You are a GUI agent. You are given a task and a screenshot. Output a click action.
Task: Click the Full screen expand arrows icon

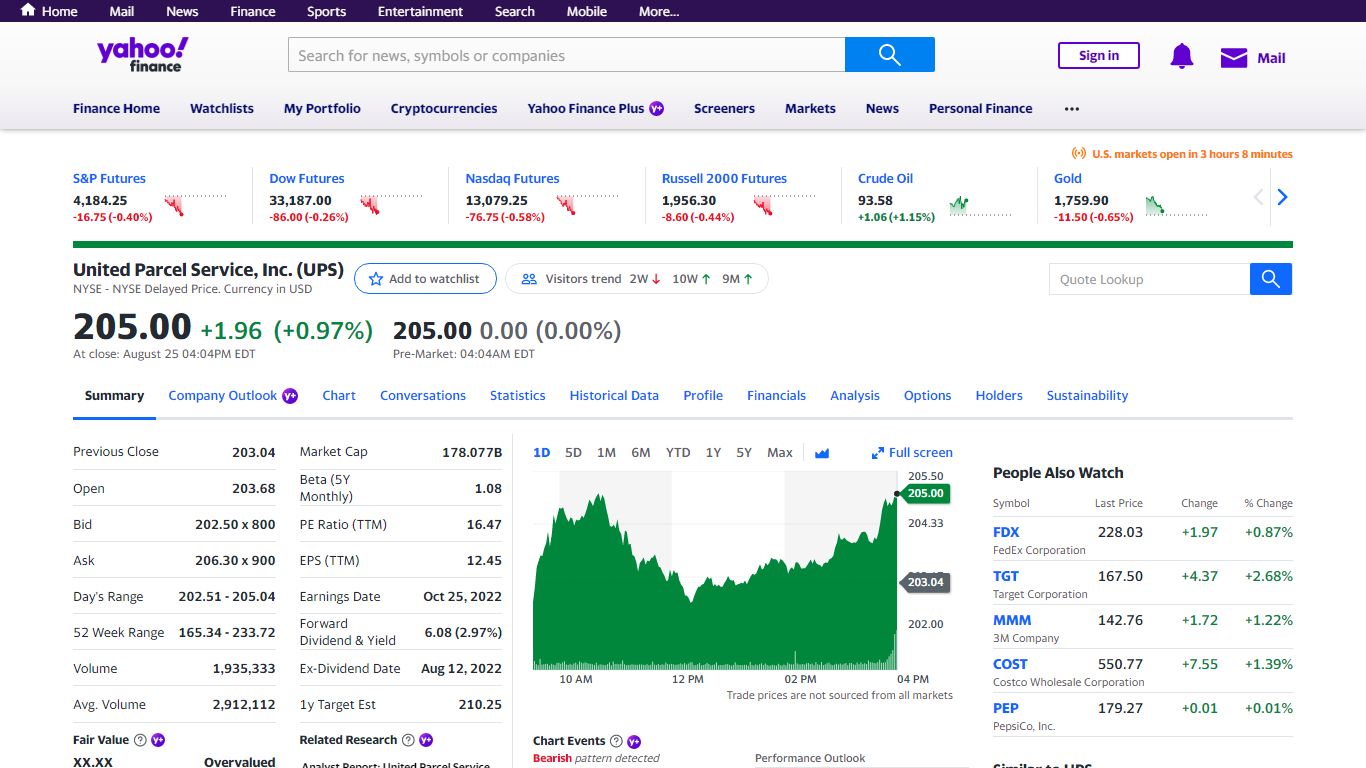pyautogui.click(x=878, y=452)
